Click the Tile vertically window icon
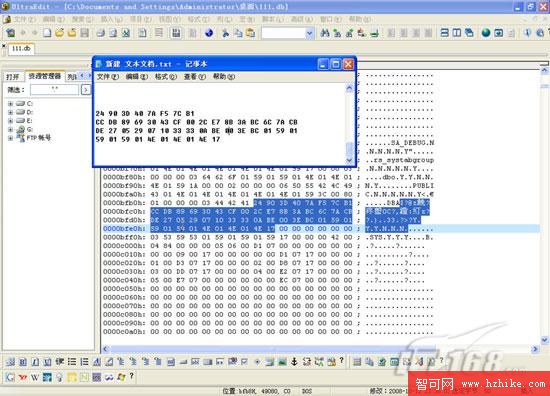 click(457, 33)
